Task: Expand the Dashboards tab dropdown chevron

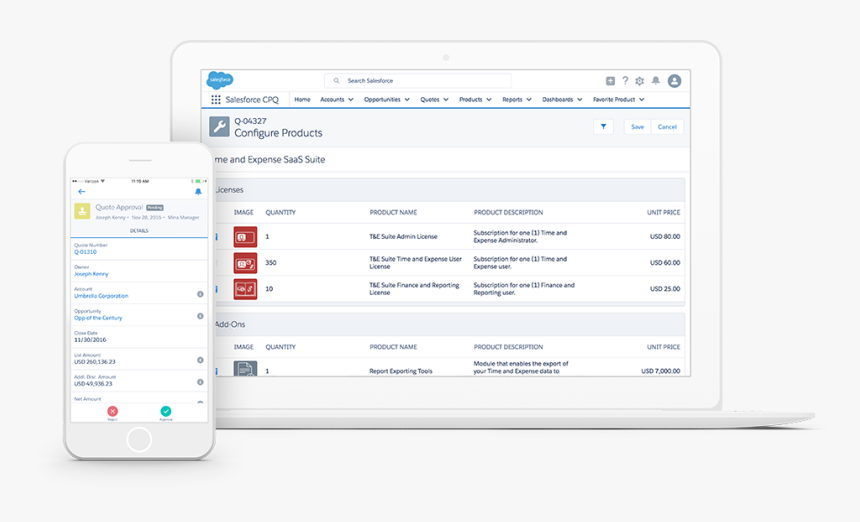Action: 579,100
